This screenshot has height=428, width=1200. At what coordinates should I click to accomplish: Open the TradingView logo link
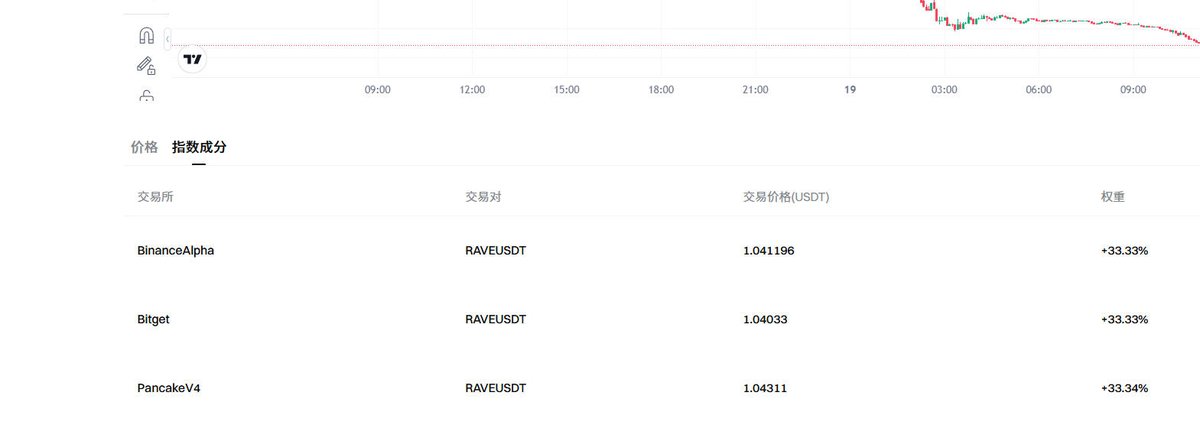pos(194,60)
